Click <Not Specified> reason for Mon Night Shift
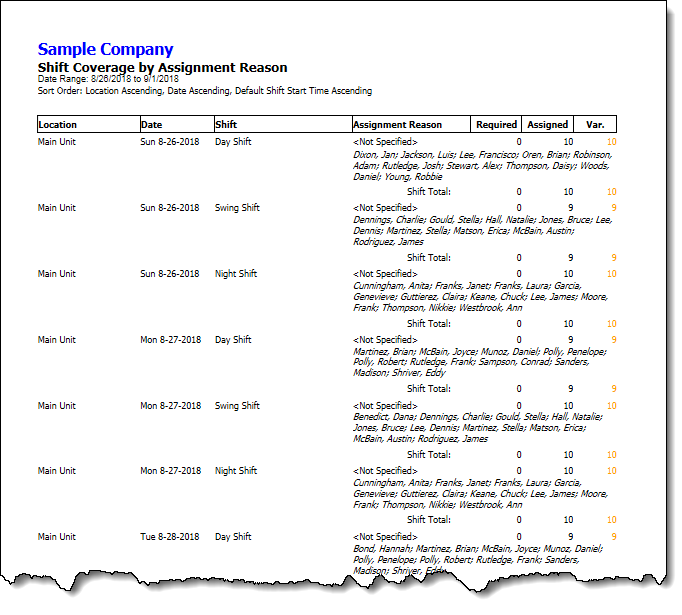The height and width of the screenshot is (615, 682). [x=385, y=471]
